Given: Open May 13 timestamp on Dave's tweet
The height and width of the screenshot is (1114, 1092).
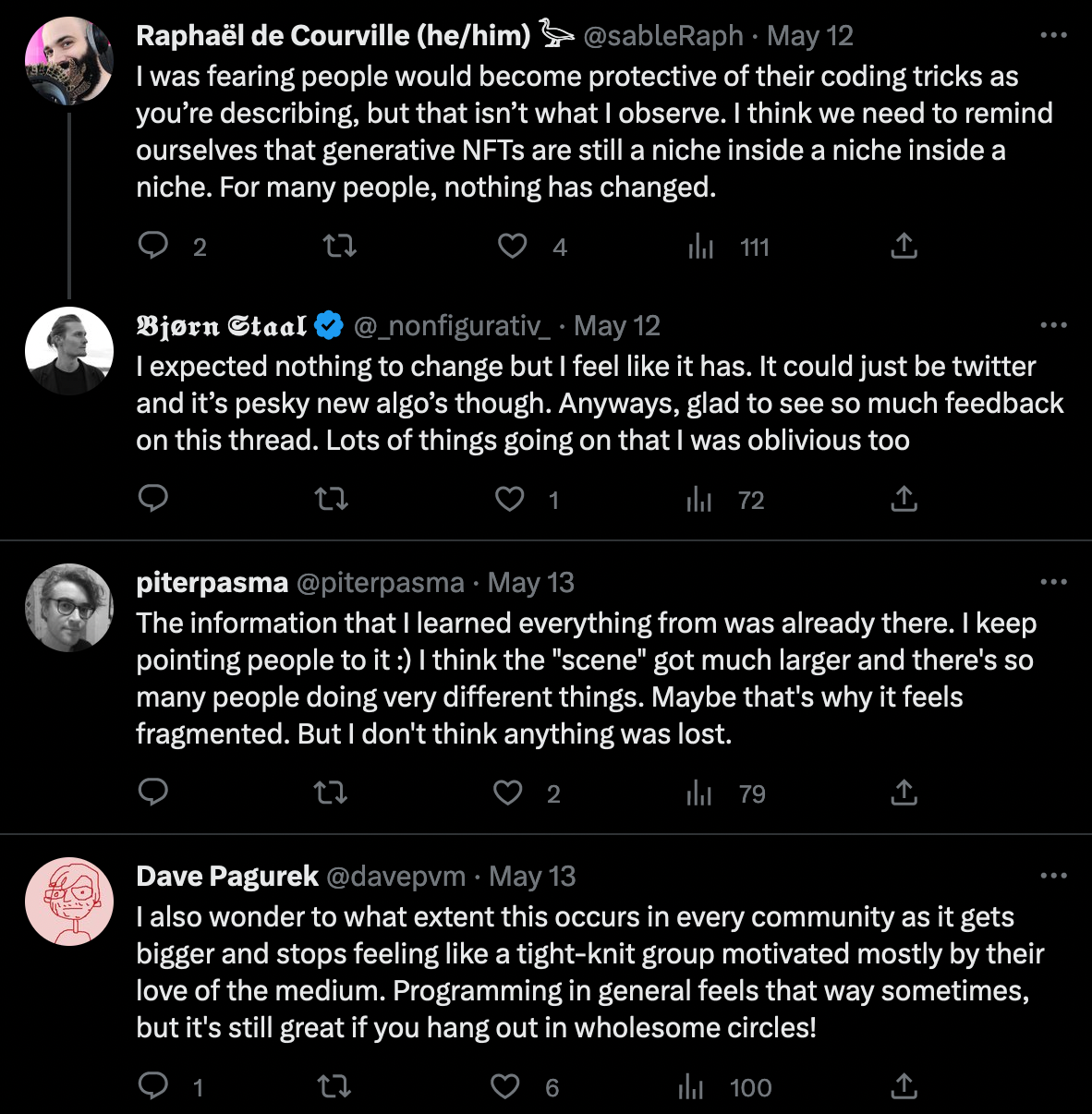Looking at the screenshot, I should click(x=532, y=877).
